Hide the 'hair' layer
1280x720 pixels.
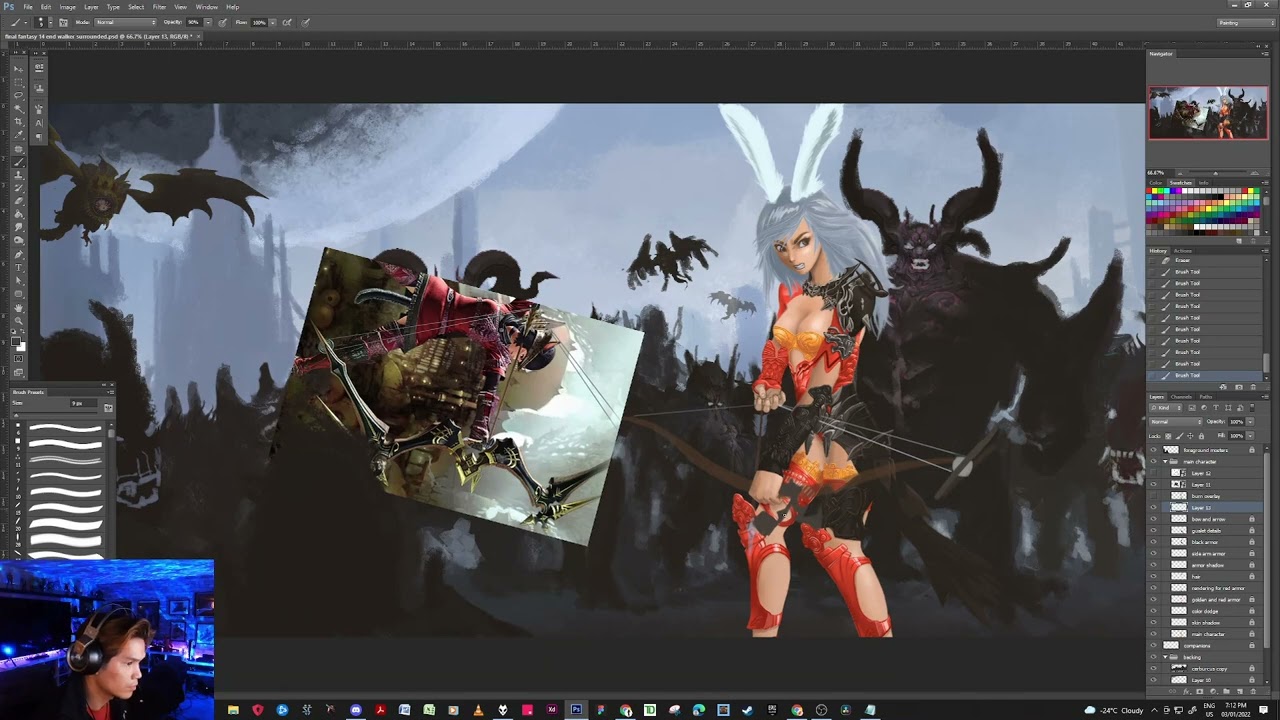tap(1153, 577)
